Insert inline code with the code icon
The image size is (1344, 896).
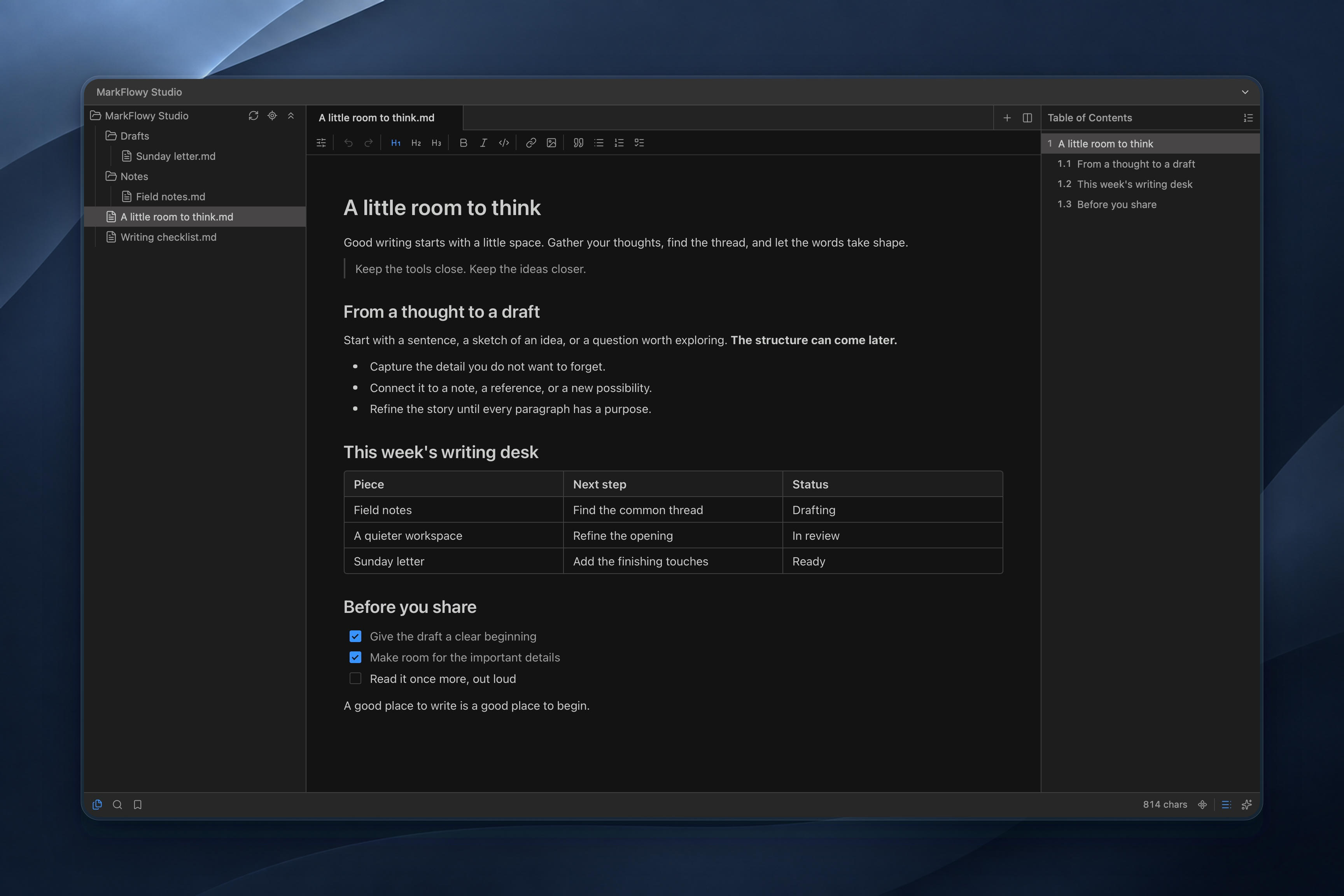(x=504, y=143)
